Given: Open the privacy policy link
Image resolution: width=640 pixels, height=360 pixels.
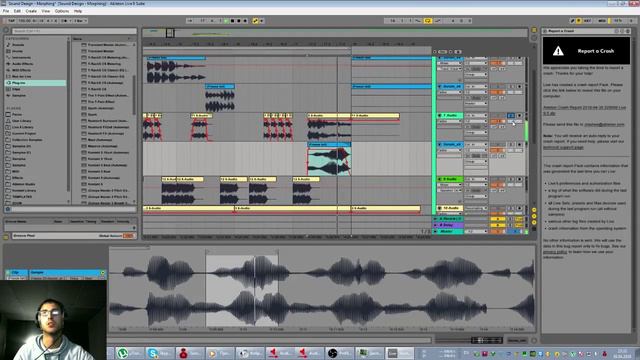Looking at the screenshot, I should point(555,252).
